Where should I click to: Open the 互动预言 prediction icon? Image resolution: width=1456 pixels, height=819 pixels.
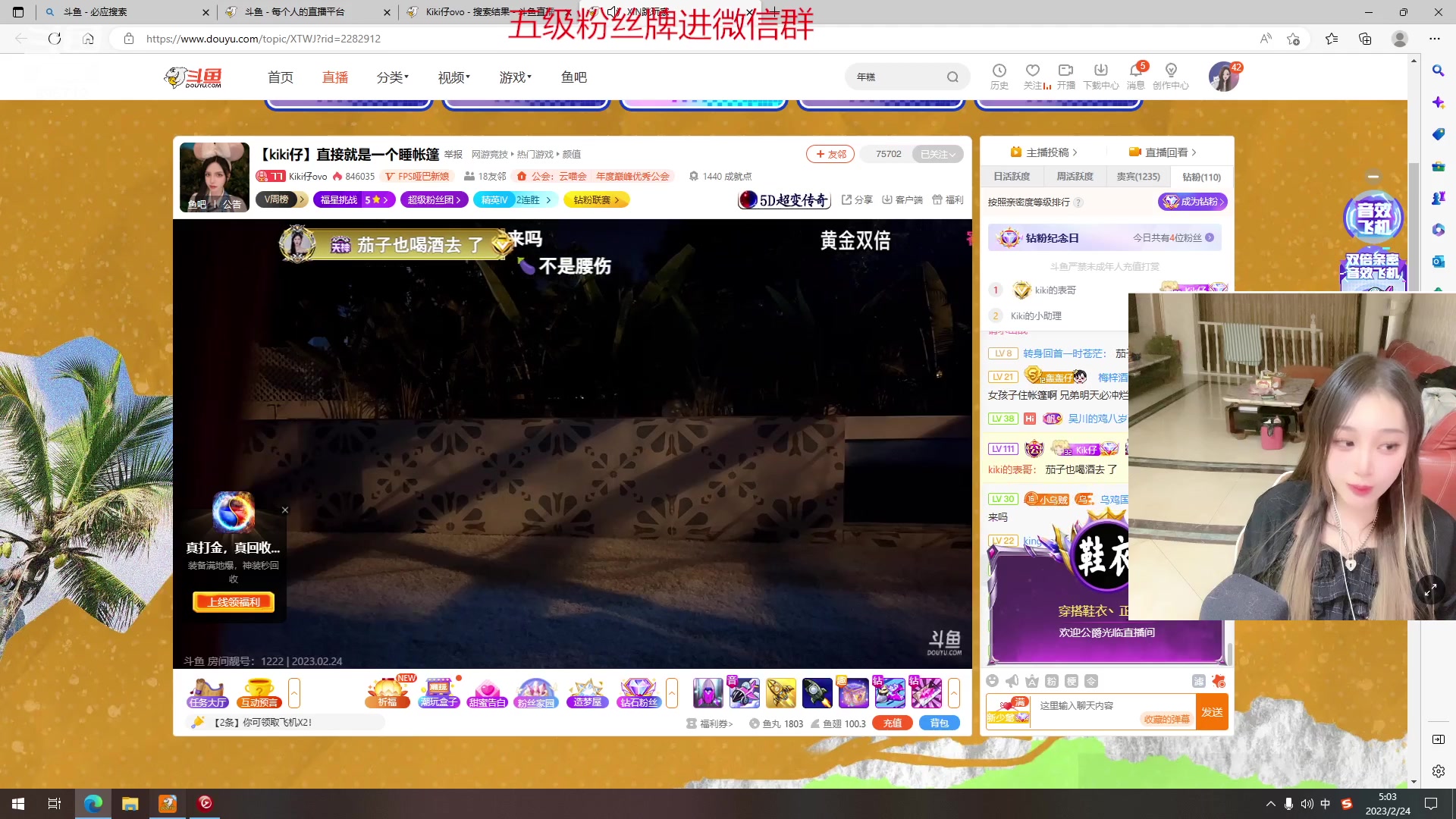[x=259, y=692]
